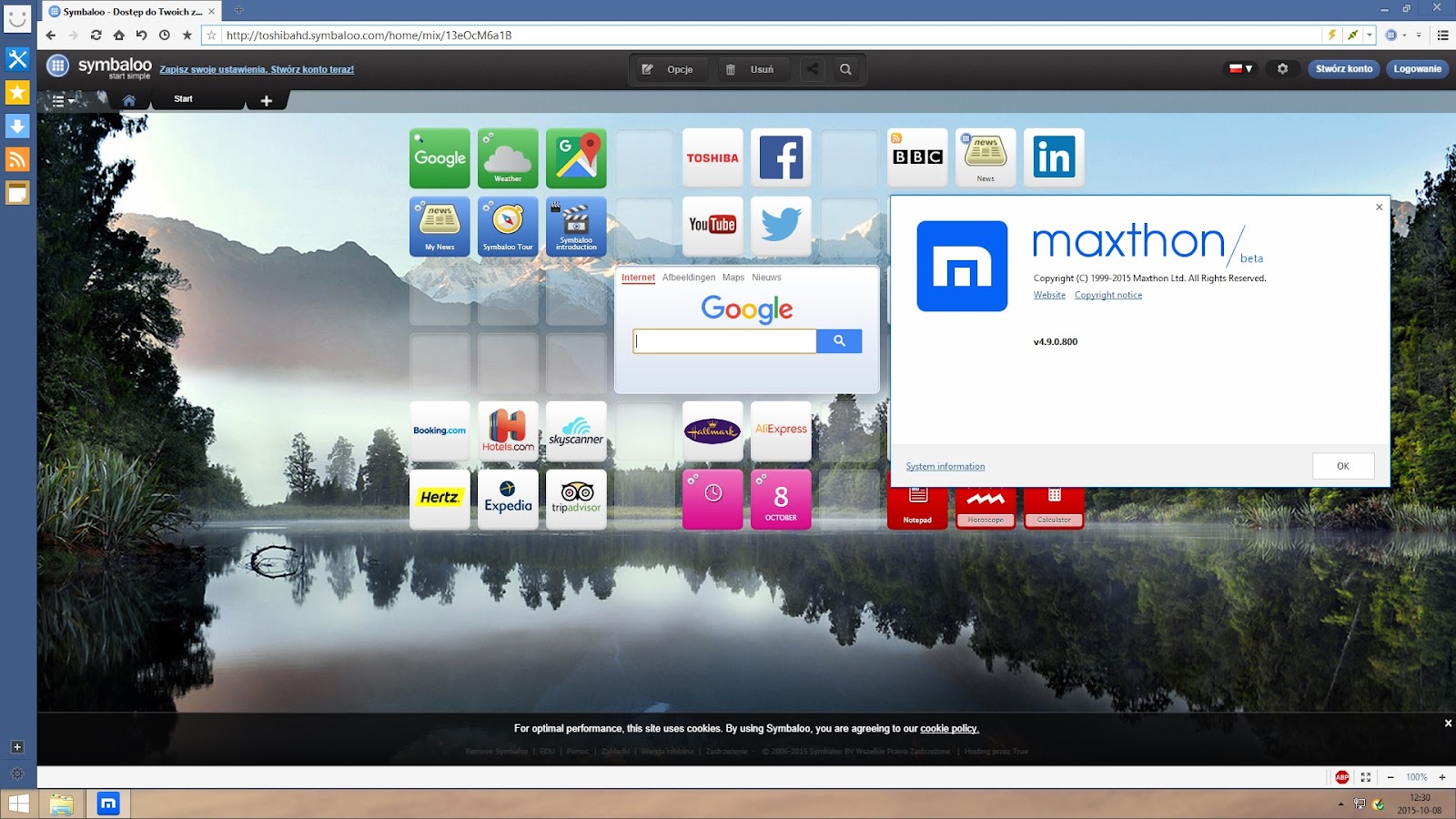This screenshot has height=819, width=1456.
Task: Open the cookie policy link in the banner
Action: 948,728
